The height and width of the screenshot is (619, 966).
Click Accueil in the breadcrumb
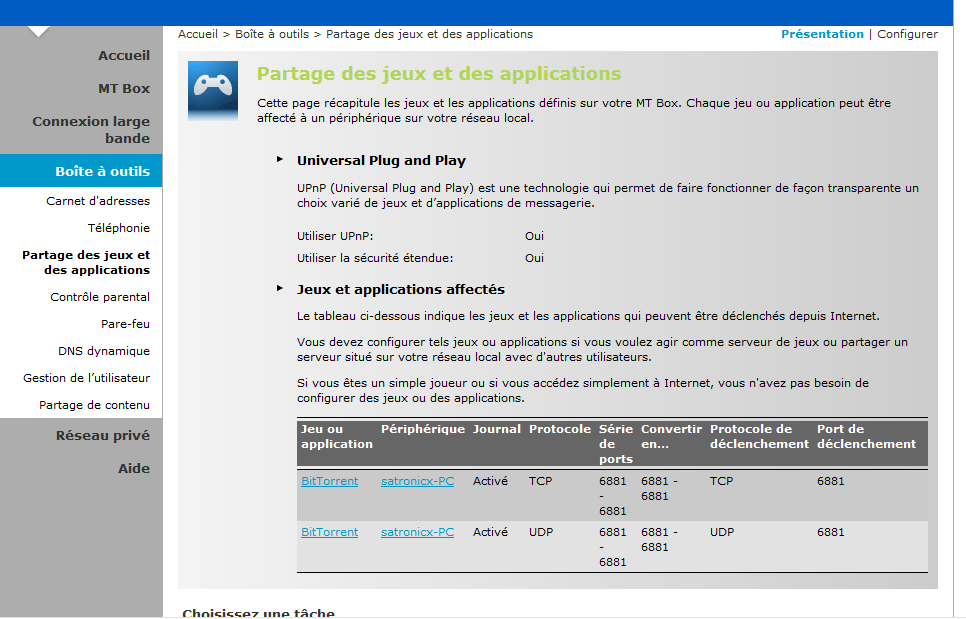[x=198, y=34]
